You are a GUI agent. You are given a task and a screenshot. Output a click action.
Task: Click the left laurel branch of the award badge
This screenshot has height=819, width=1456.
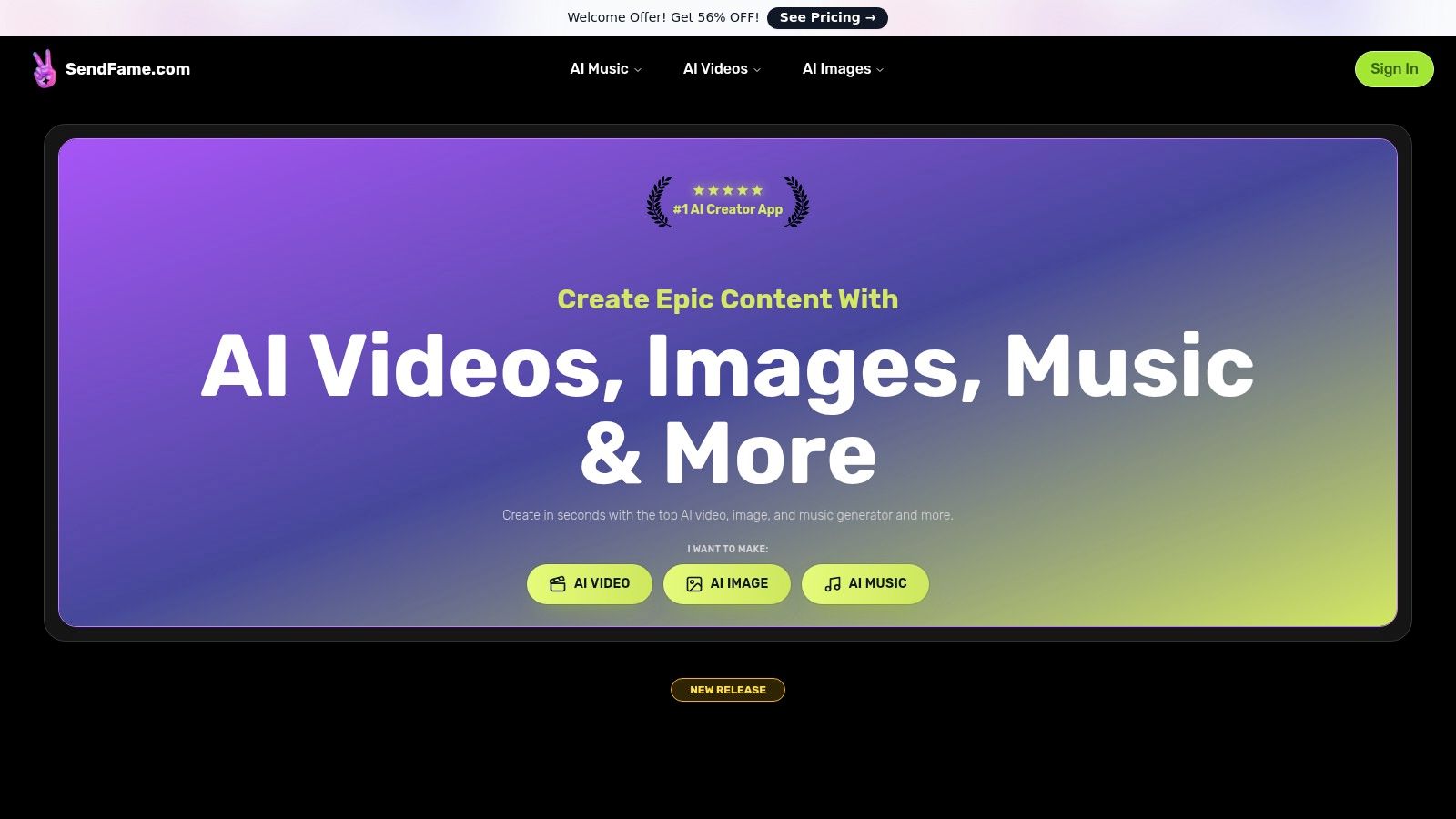coord(658,202)
